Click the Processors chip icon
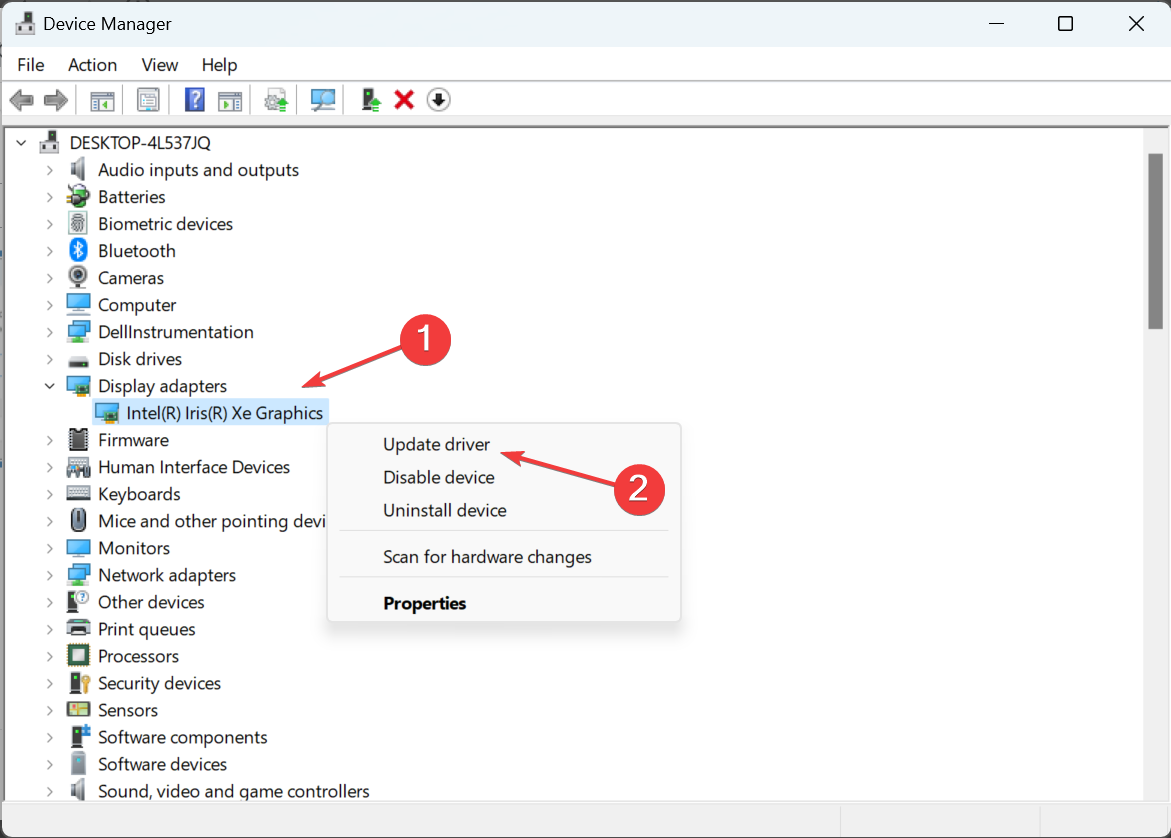The height and width of the screenshot is (838, 1171). coord(78,656)
